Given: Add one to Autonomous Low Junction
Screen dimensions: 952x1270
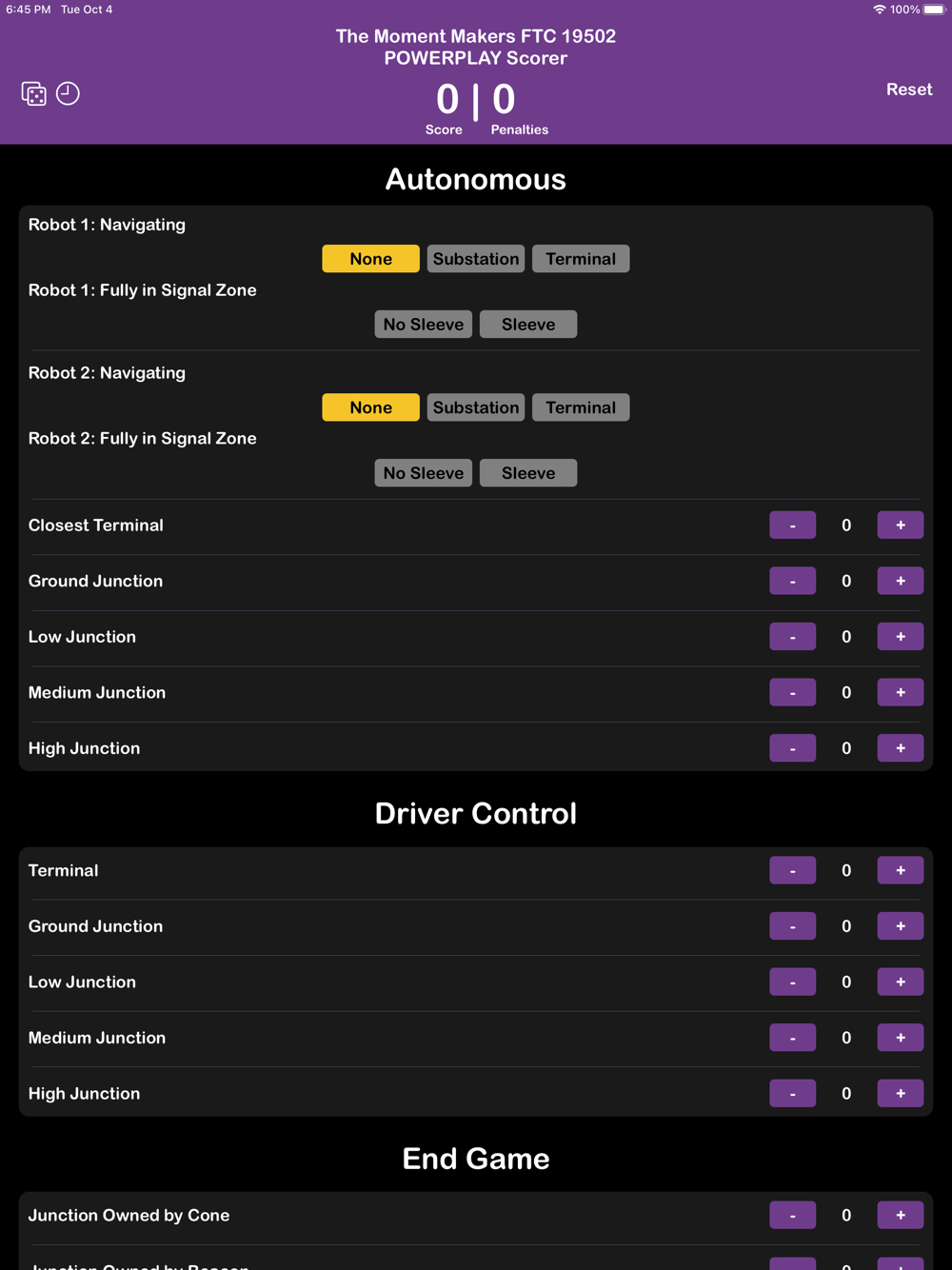Looking at the screenshot, I should [901, 637].
